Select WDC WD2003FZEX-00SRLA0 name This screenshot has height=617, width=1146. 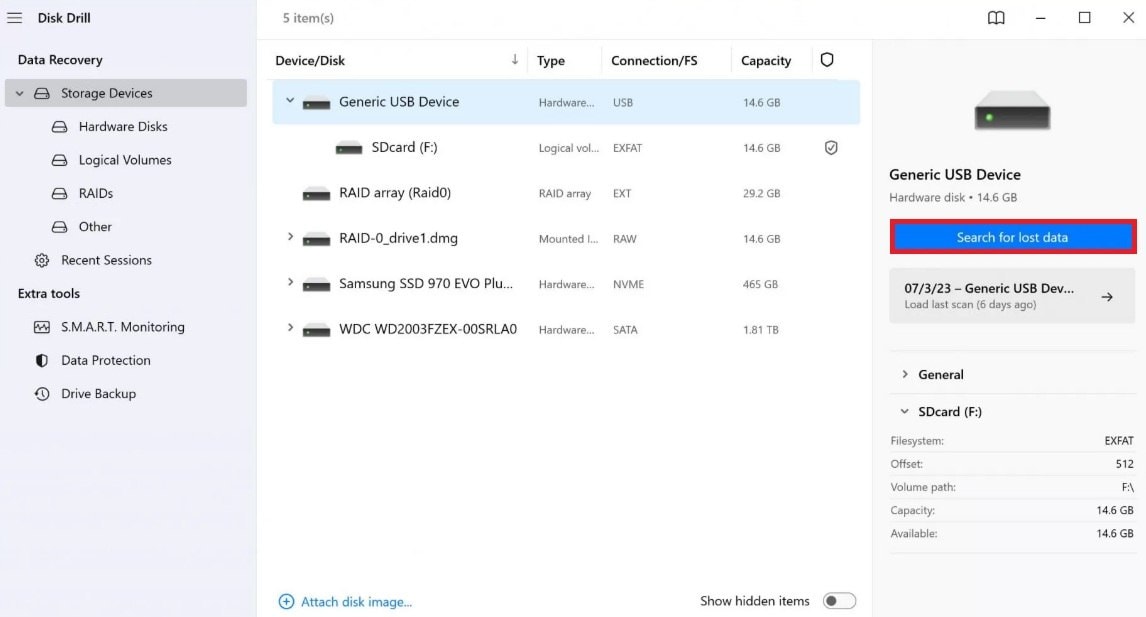pos(428,329)
